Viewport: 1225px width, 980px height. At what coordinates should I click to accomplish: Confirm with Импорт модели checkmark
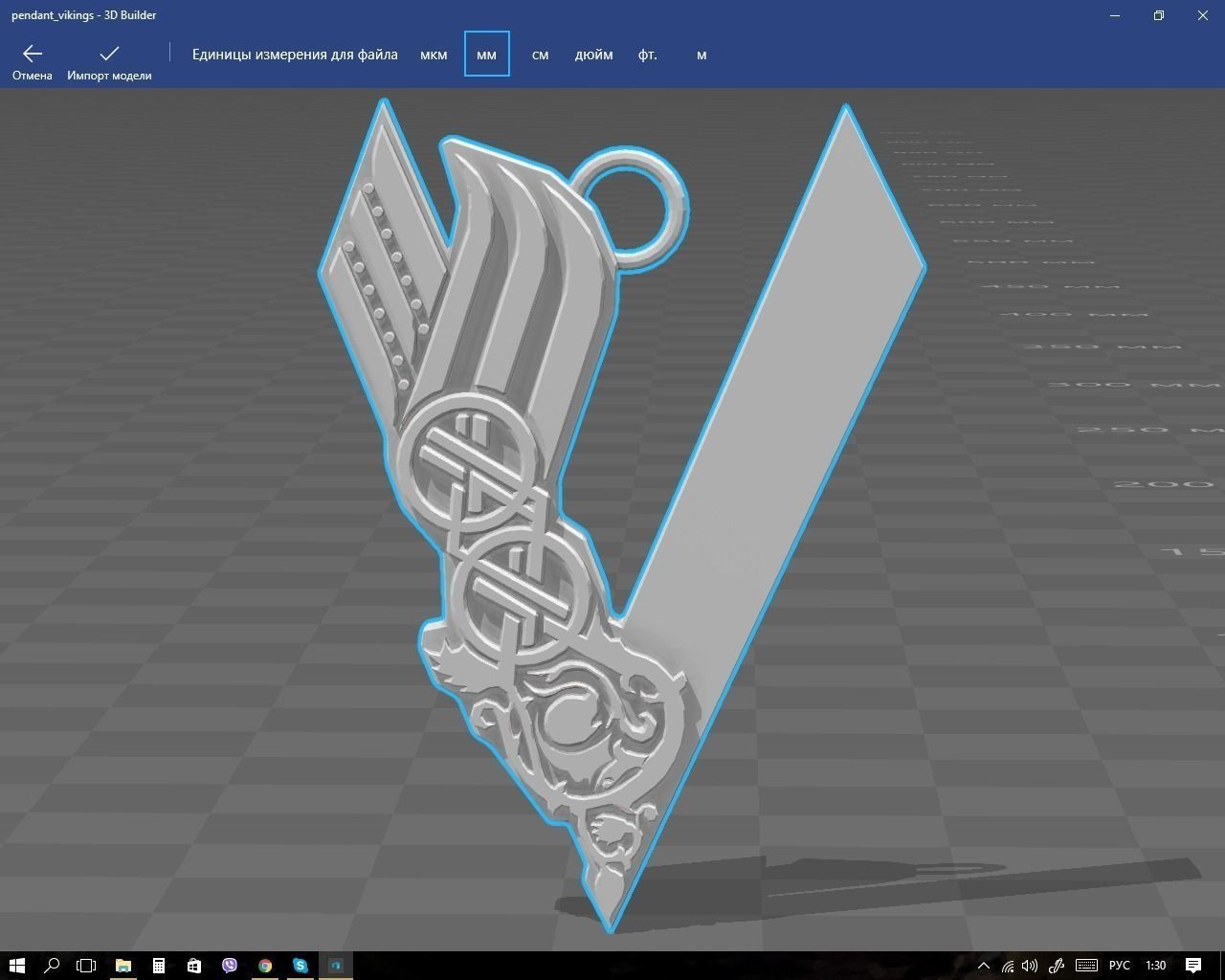(x=109, y=61)
